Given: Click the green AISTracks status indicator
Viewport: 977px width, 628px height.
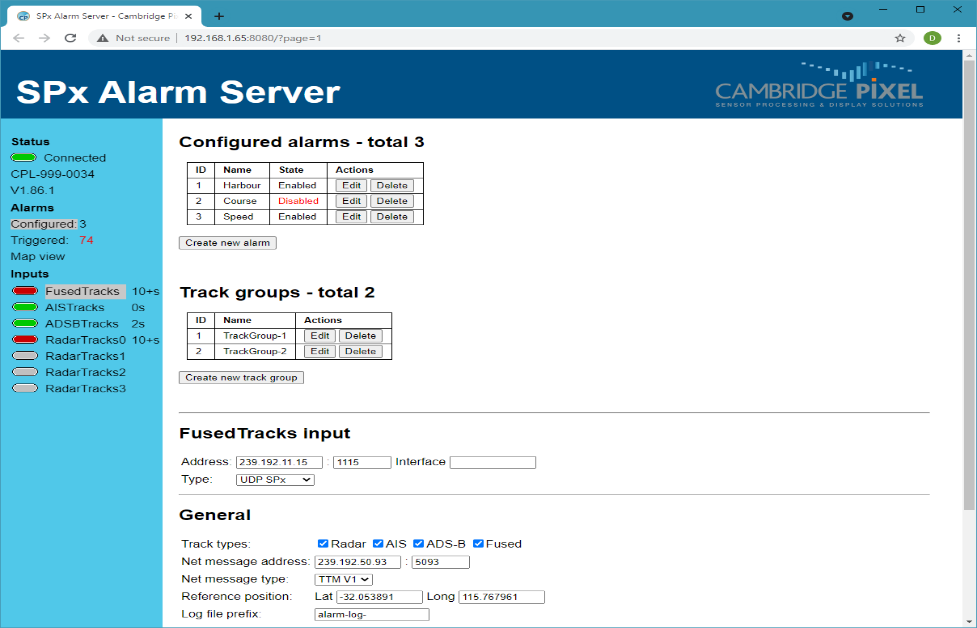Looking at the screenshot, I should click(25, 307).
